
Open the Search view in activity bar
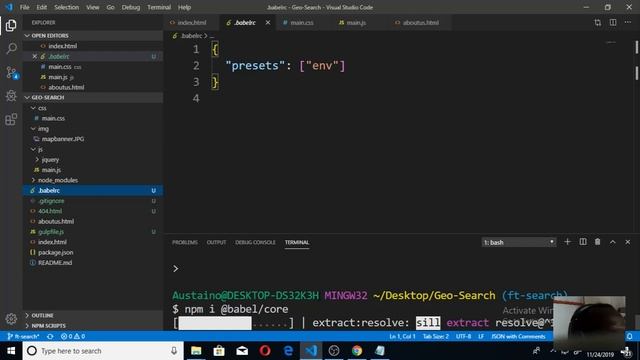[11, 49]
